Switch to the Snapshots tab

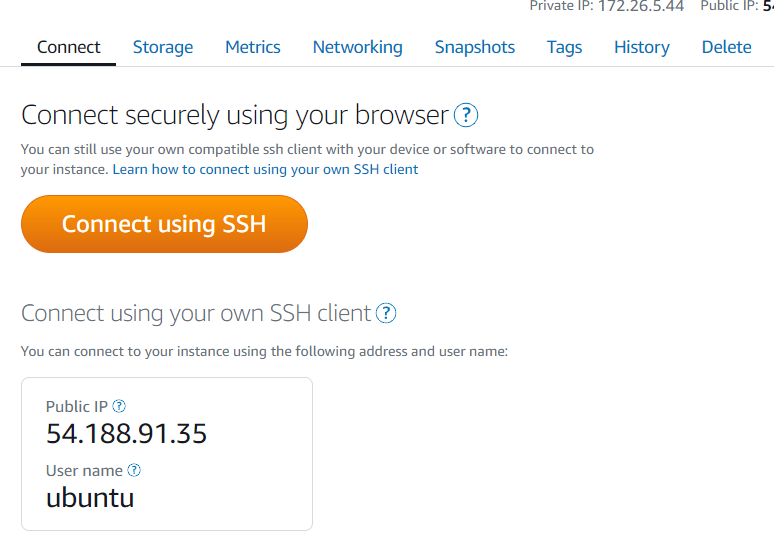475,47
